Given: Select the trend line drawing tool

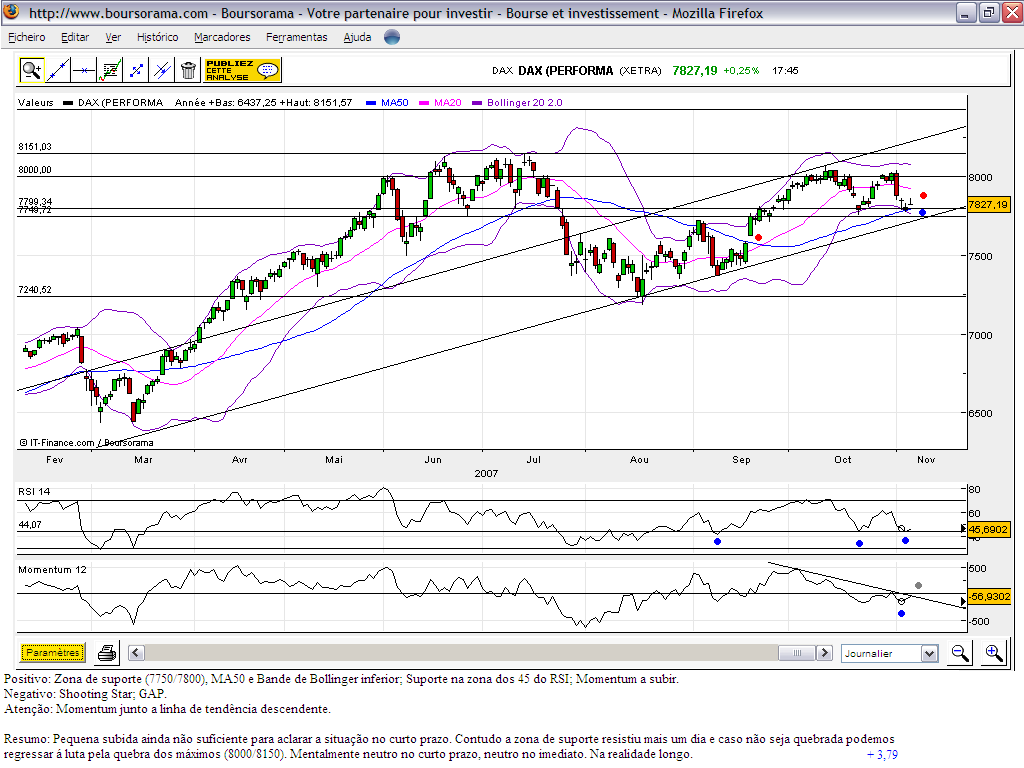Looking at the screenshot, I should coord(57,70).
